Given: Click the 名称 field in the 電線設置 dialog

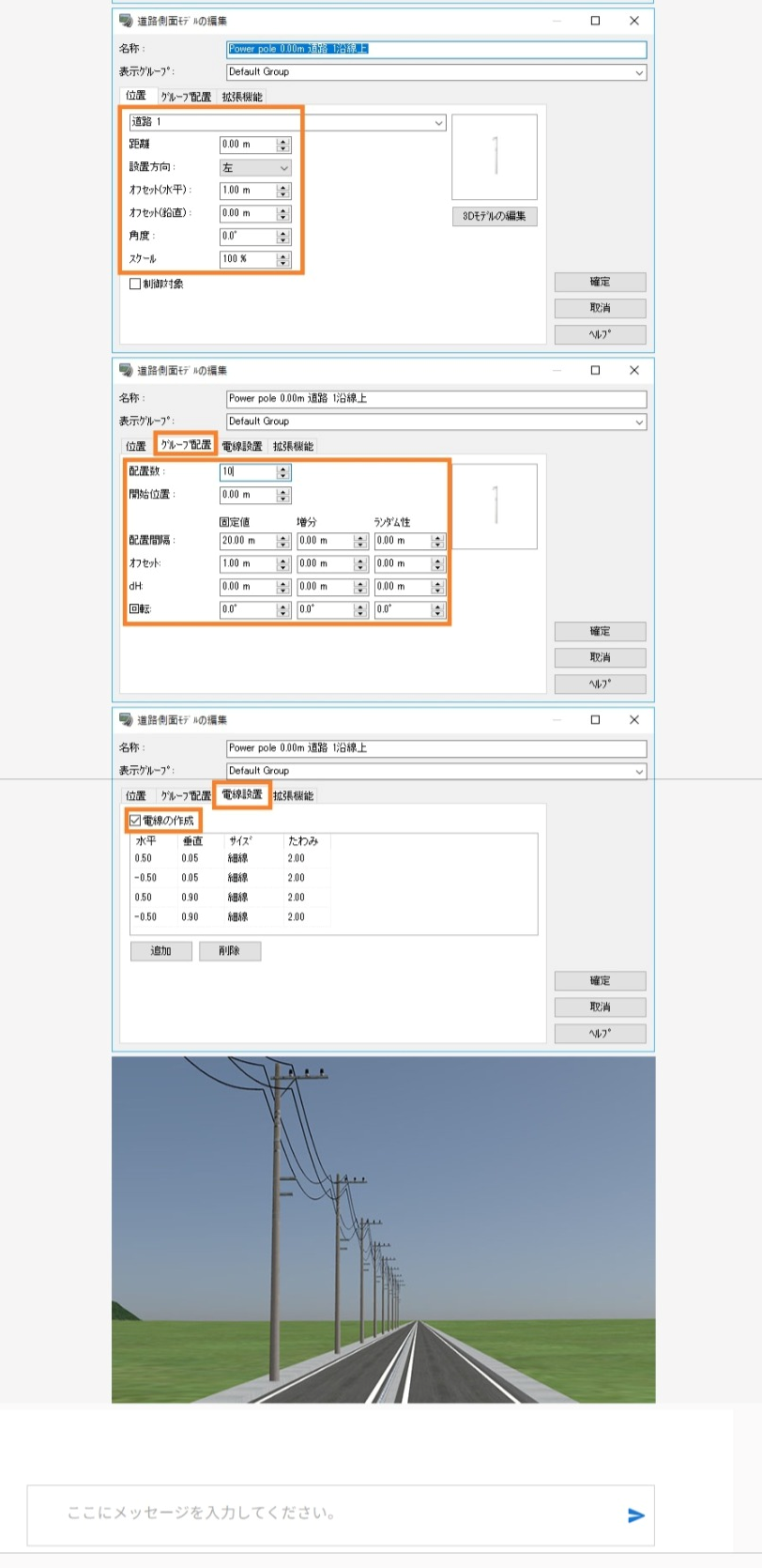Looking at the screenshot, I should pyautogui.click(x=436, y=748).
